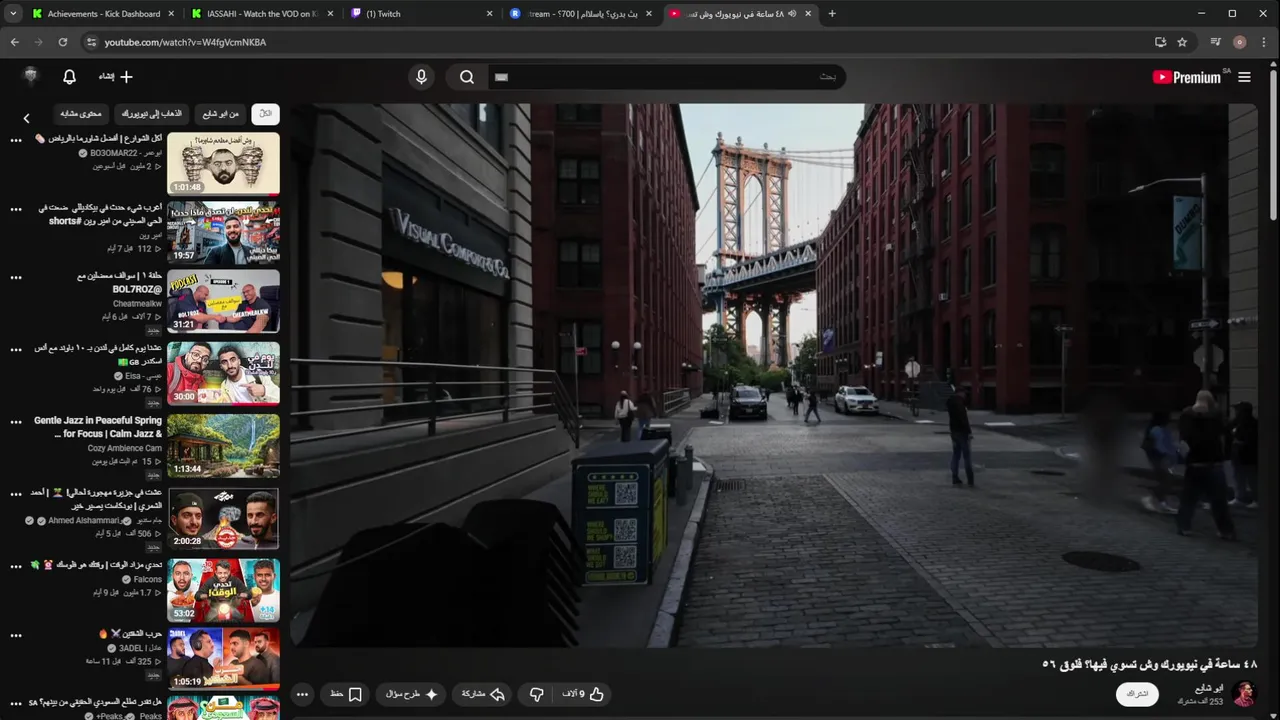
Task: View site information icon in address bar
Action: pos(91,42)
